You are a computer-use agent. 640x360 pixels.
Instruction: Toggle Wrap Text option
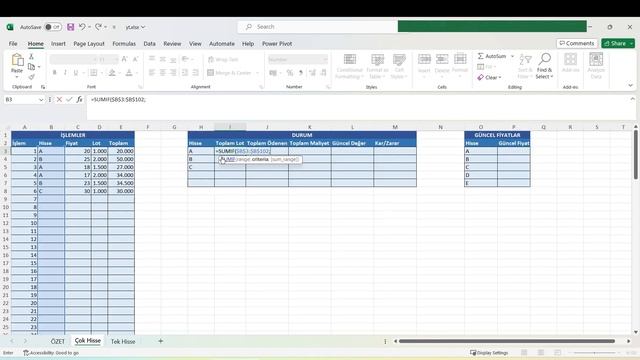223,60
